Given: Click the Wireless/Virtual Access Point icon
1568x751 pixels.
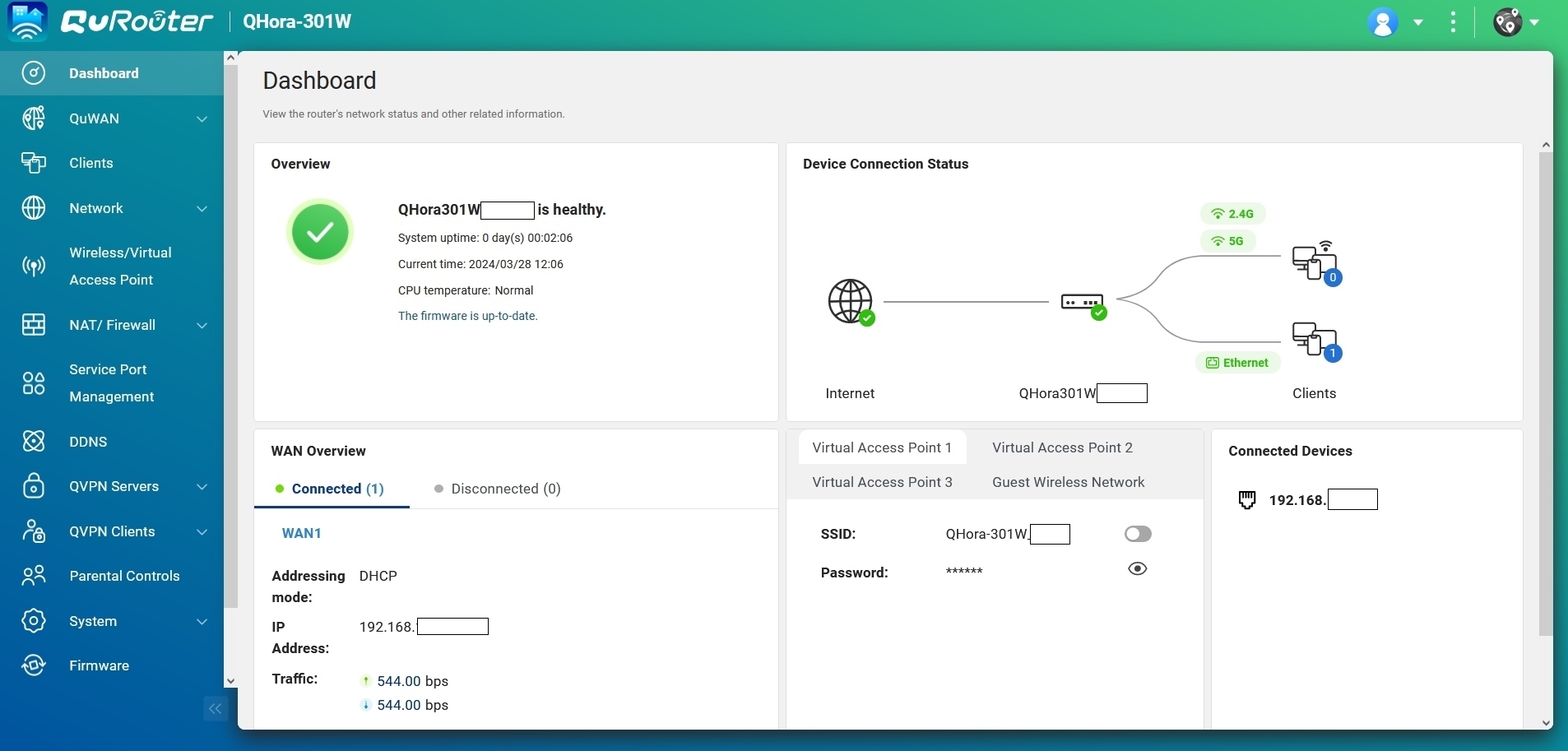Looking at the screenshot, I should tap(34, 266).
